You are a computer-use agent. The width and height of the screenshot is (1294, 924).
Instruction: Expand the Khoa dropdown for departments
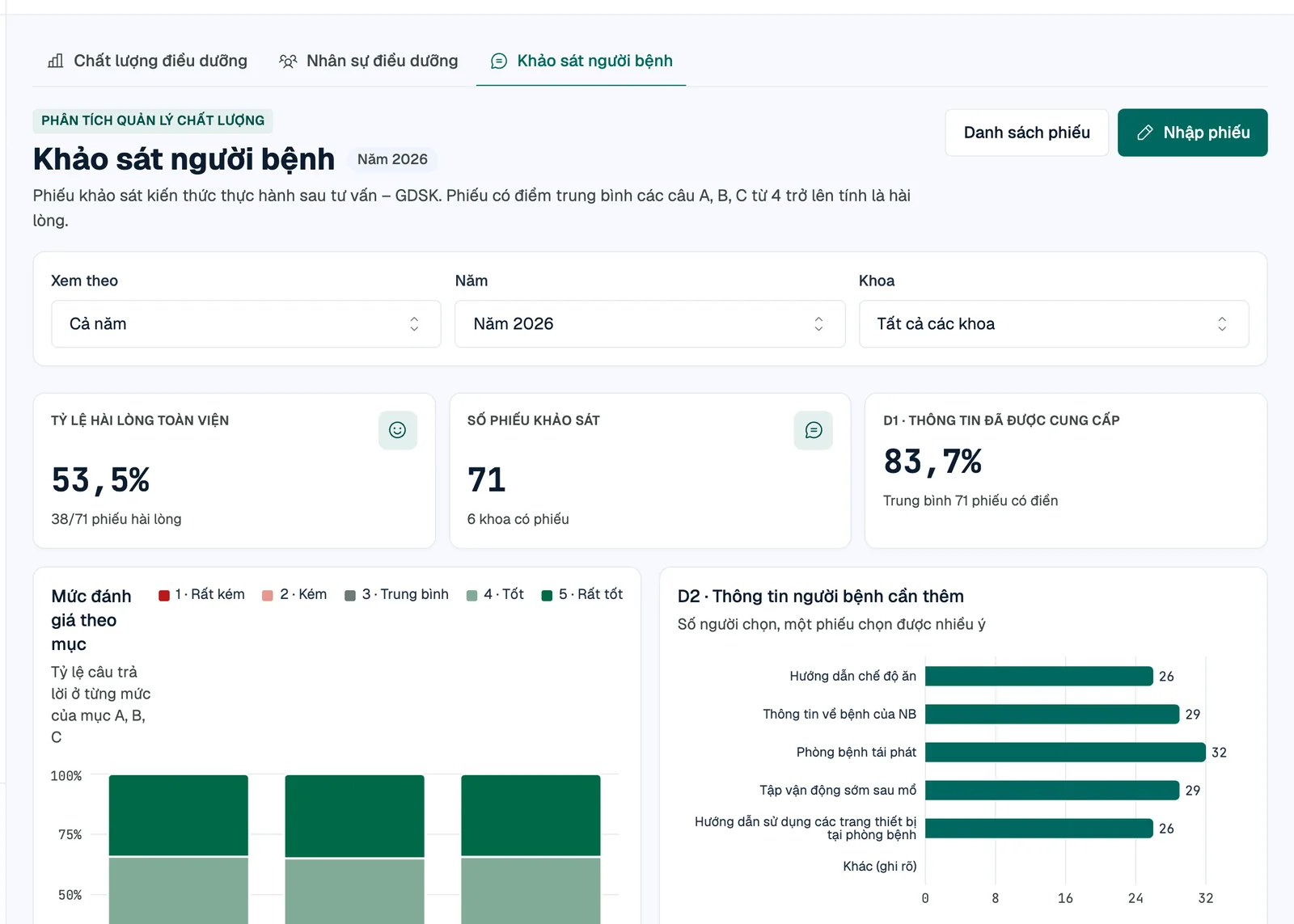(x=1054, y=324)
